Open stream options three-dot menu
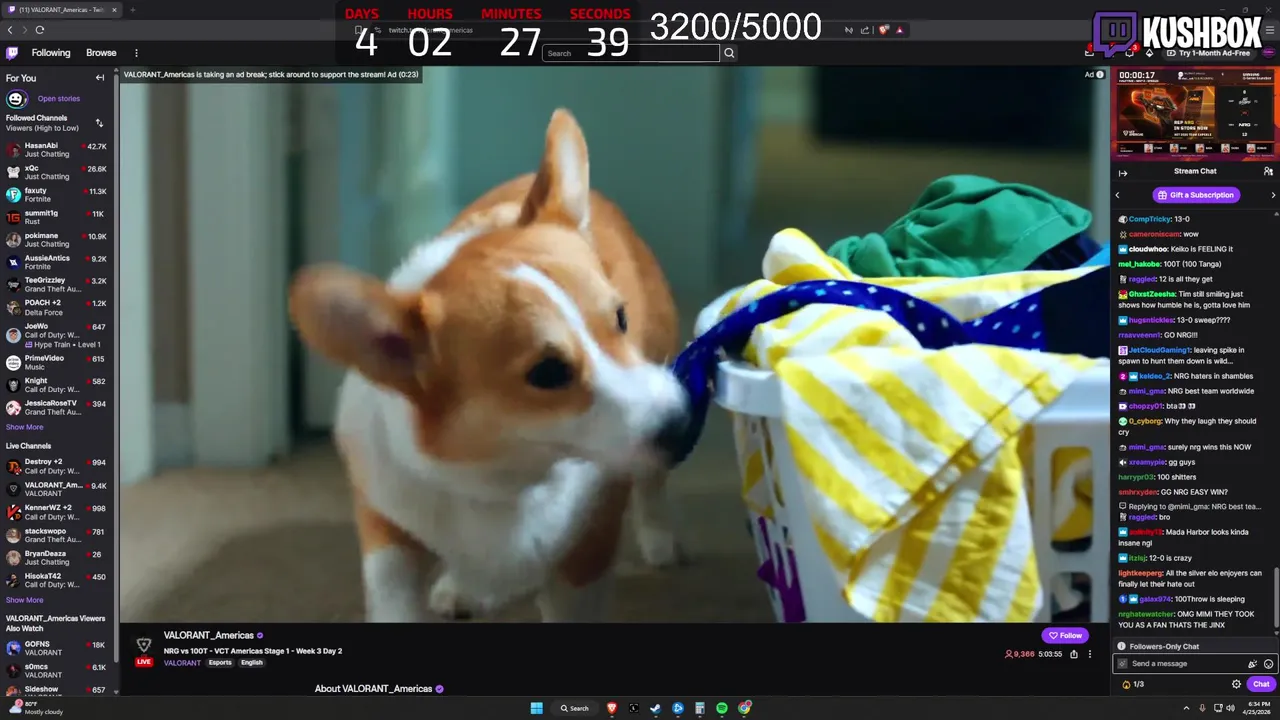 coord(1090,654)
